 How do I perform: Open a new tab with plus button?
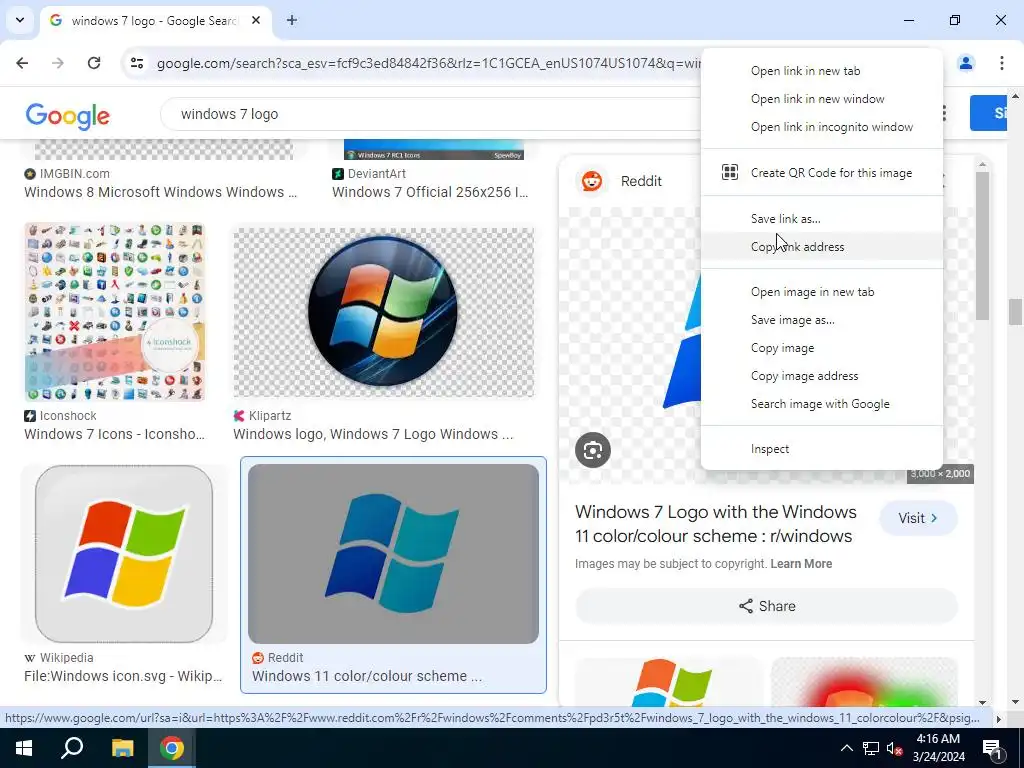coord(292,20)
